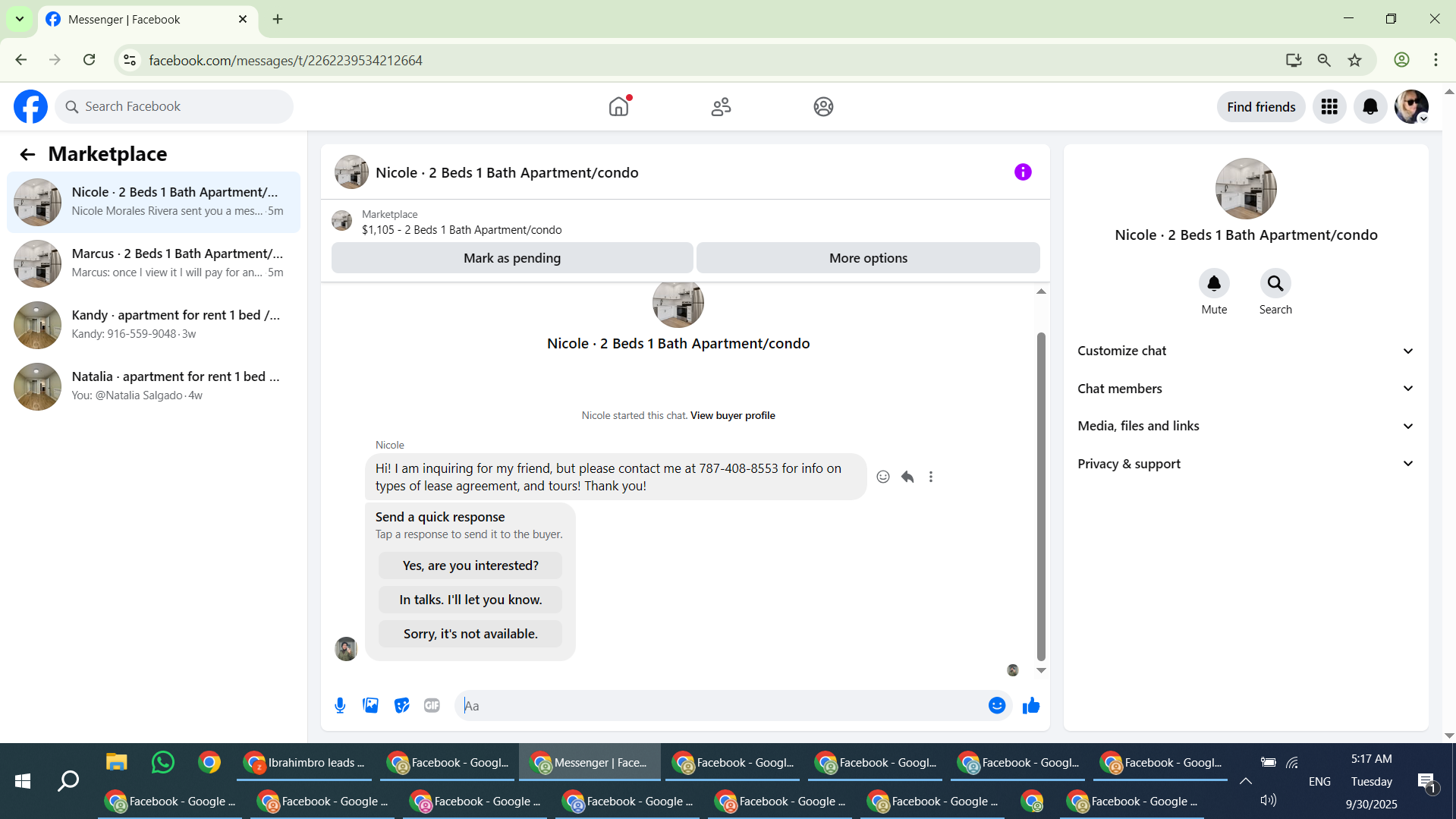Click the Find friends button
1456x819 pixels.
[x=1261, y=107]
